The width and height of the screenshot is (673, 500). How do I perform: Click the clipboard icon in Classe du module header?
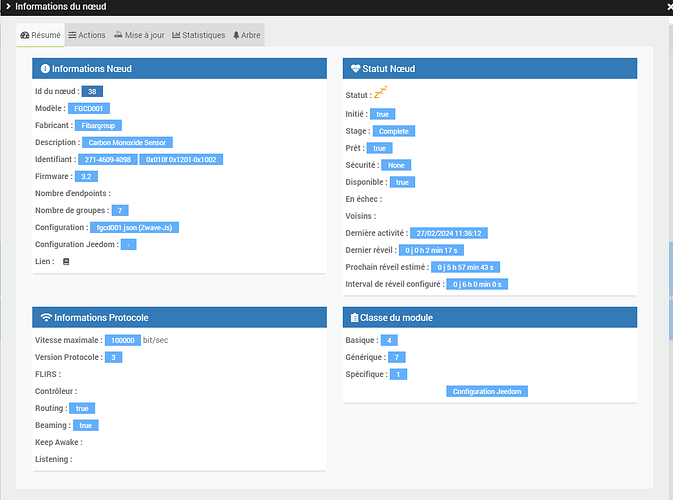coord(355,318)
